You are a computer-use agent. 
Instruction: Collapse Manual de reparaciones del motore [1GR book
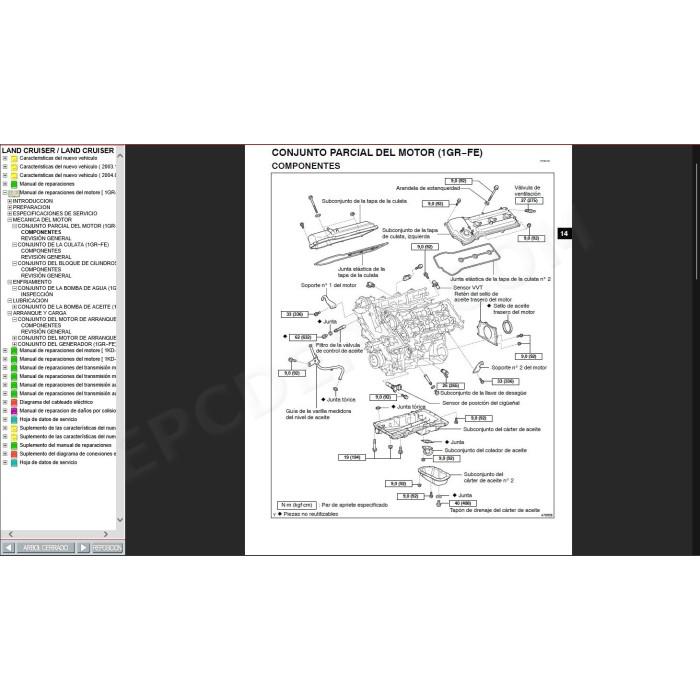tap(5, 193)
